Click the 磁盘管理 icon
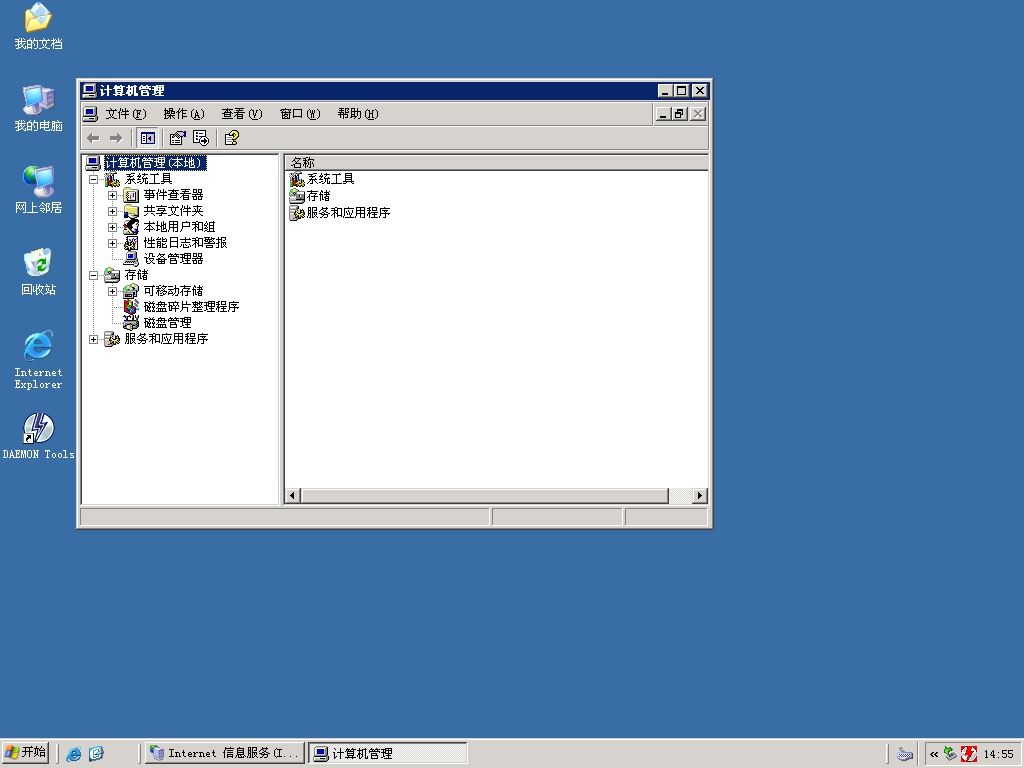This screenshot has height=768, width=1024. 131,323
